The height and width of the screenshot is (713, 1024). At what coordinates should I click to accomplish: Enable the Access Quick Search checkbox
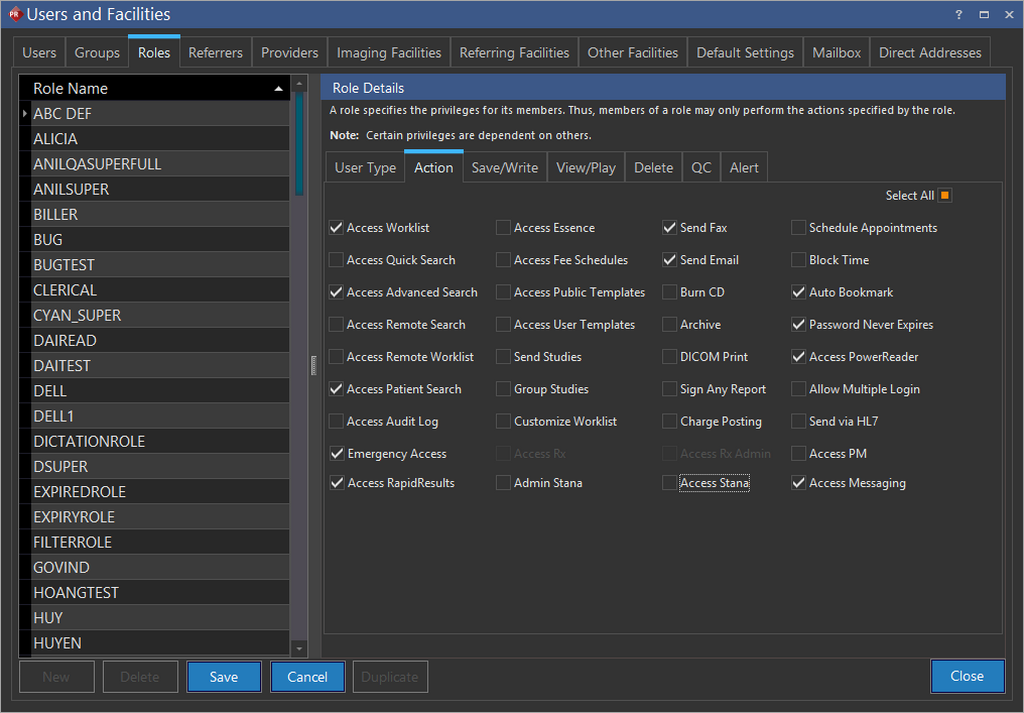336,260
